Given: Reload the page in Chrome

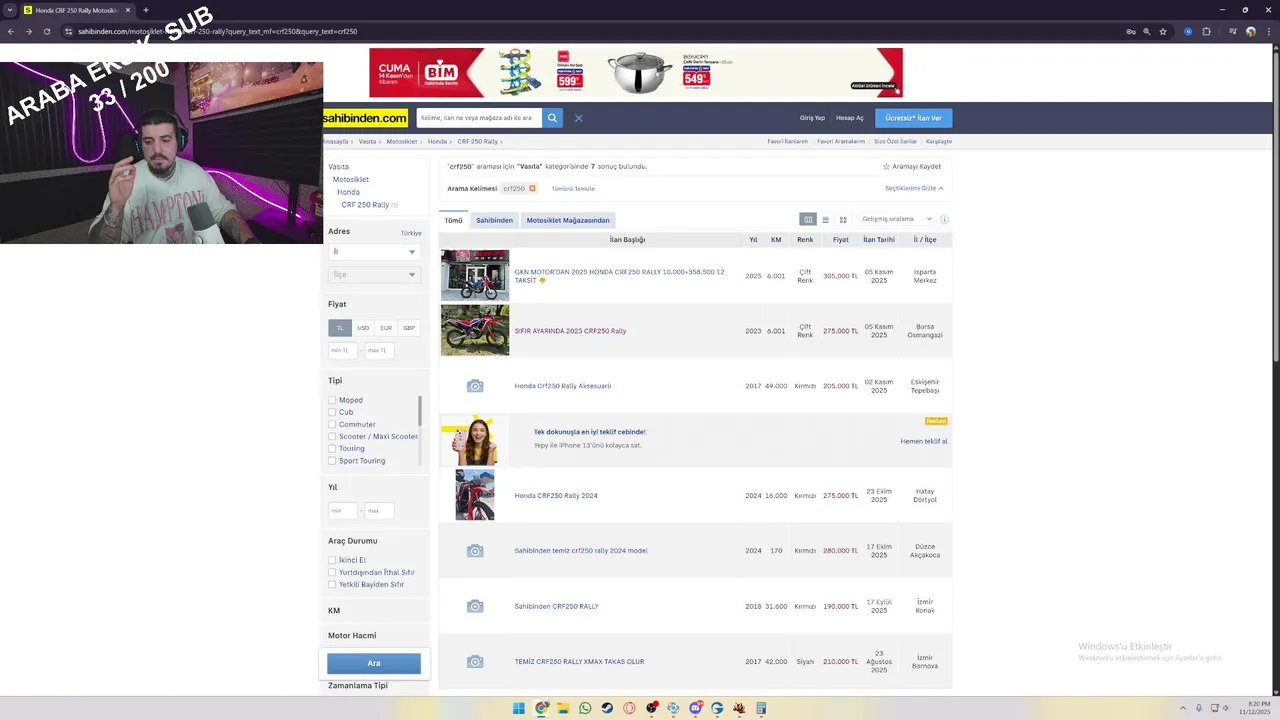Looking at the screenshot, I should click(46, 31).
